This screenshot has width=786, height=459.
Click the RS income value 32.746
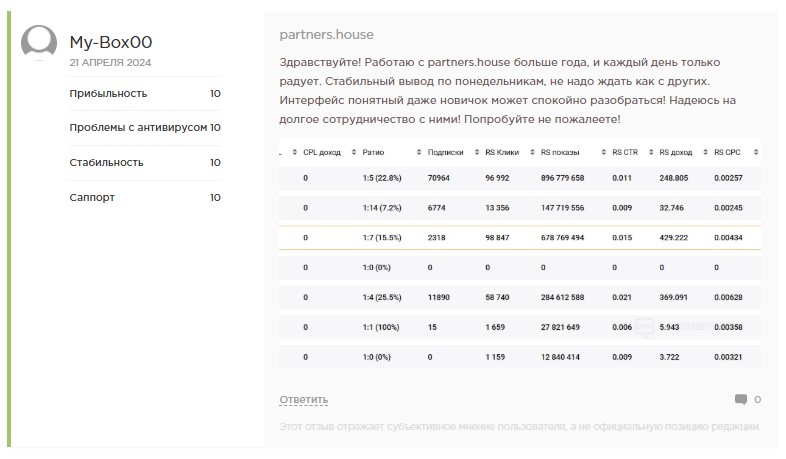(x=672, y=208)
